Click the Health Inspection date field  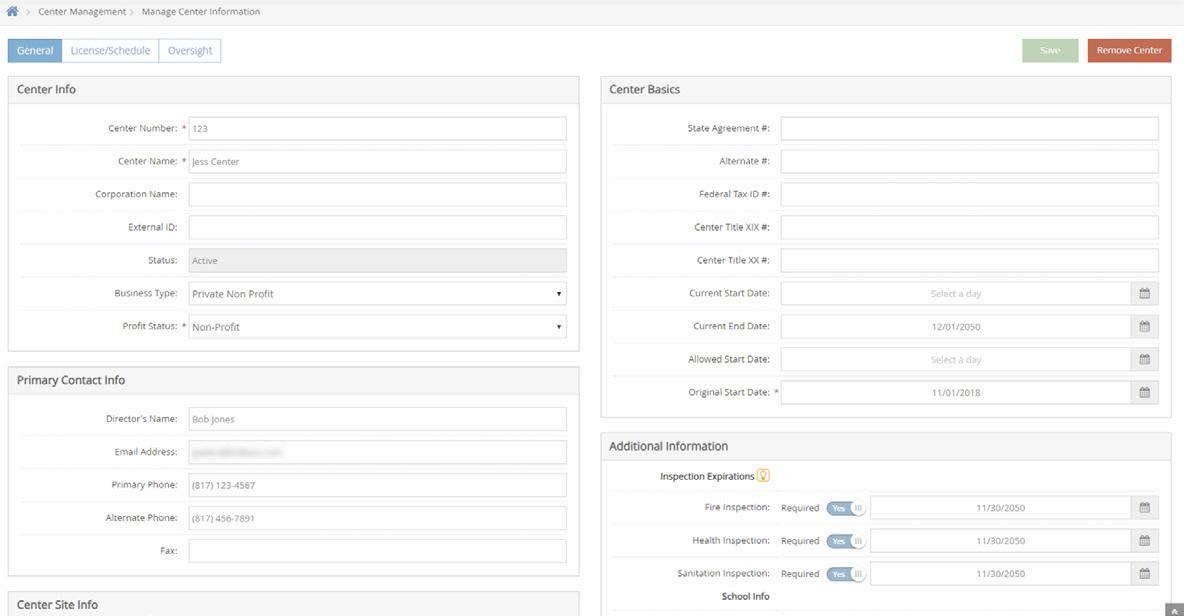(x=1001, y=541)
